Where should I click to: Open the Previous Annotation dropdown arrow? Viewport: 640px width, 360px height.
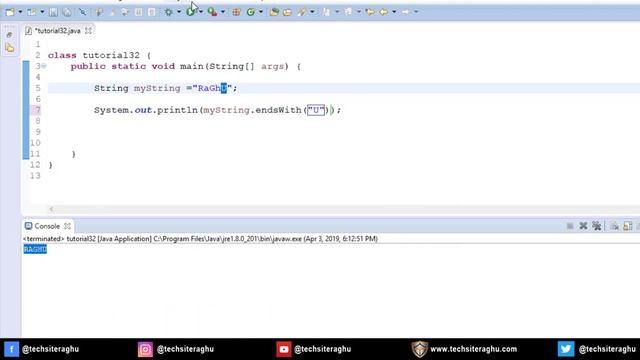(359, 12)
